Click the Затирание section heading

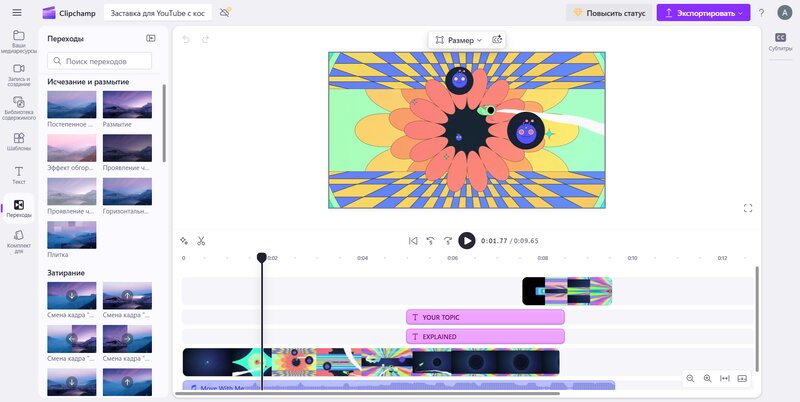pyautogui.click(x=66, y=273)
